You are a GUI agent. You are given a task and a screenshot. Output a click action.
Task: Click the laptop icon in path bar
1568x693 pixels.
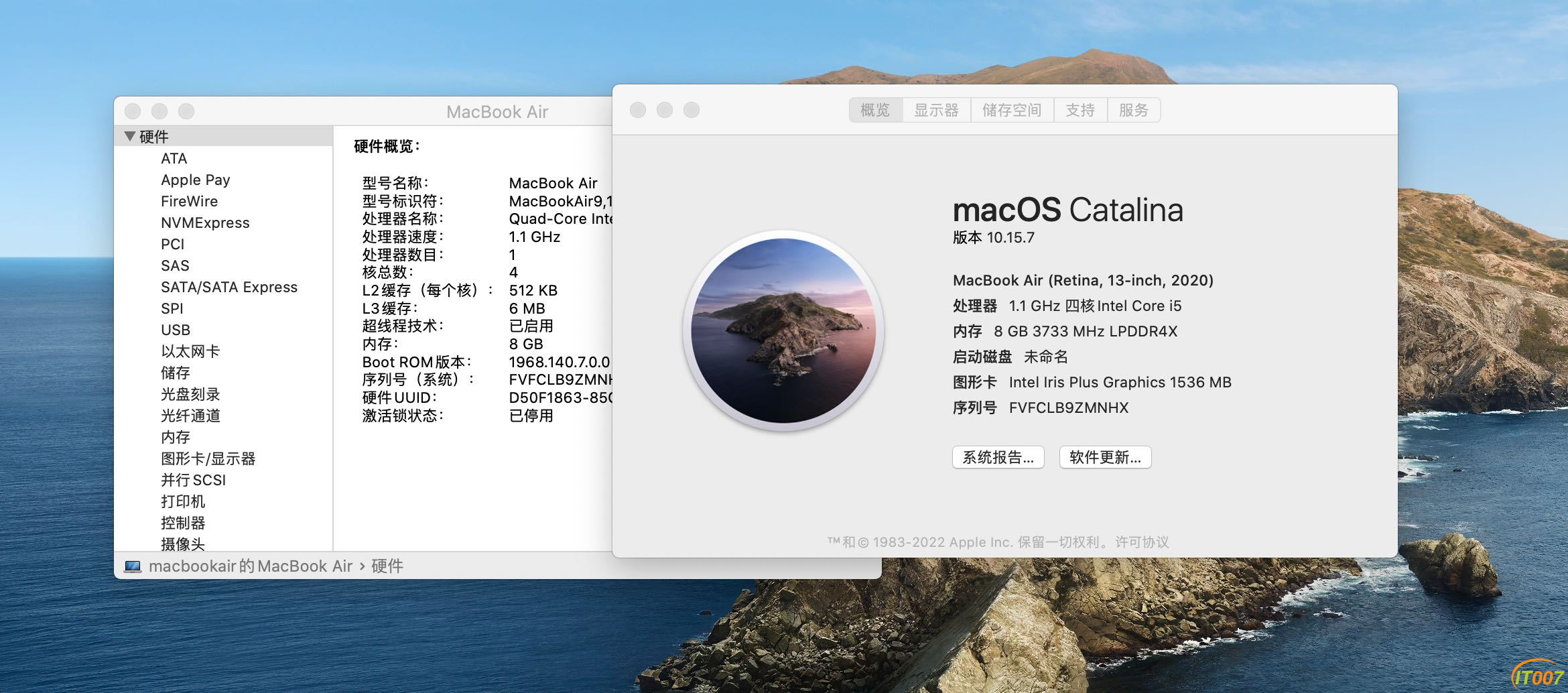pos(133,567)
